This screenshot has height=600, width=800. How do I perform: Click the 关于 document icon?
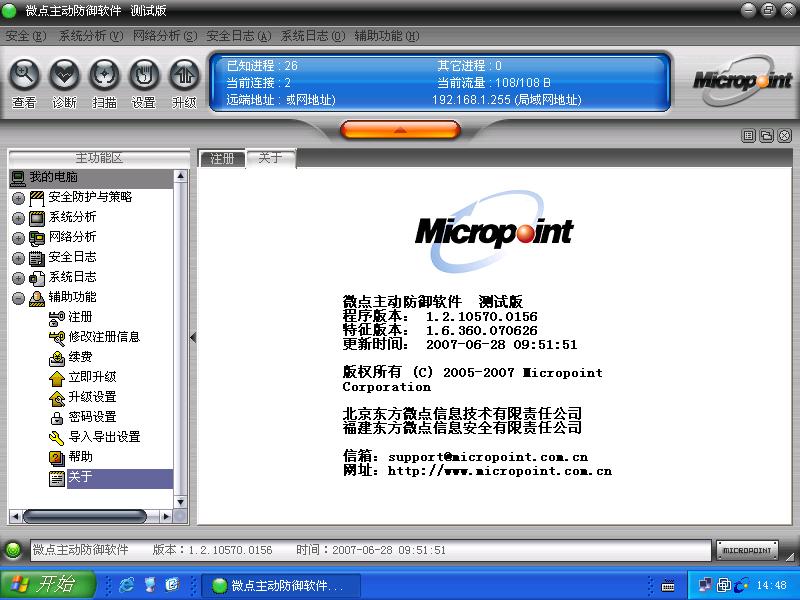57,478
